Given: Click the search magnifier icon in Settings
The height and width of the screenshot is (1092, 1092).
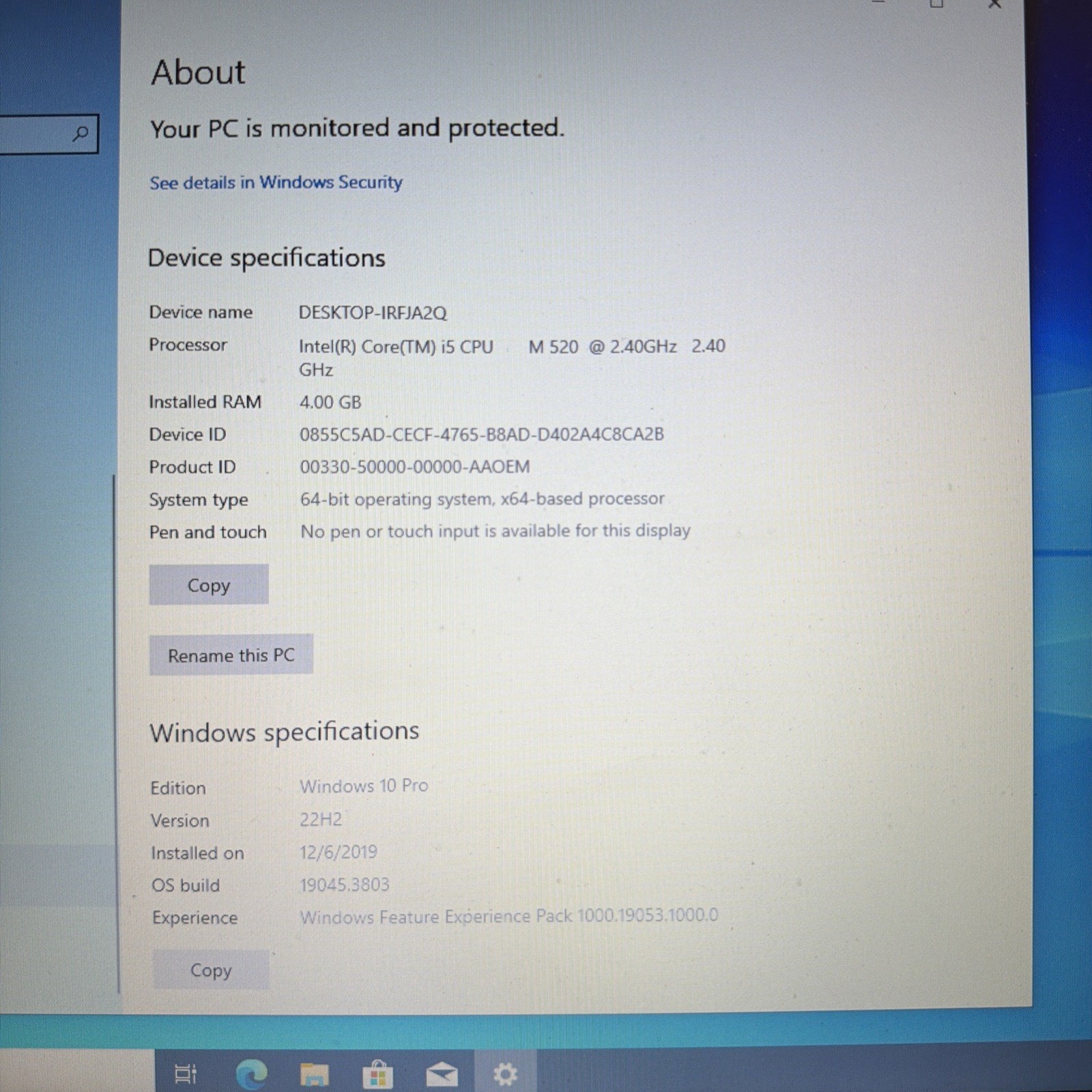Looking at the screenshot, I should tap(81, 133).
